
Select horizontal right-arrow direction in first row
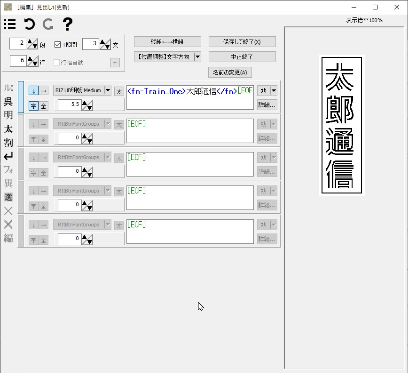[x=44, y=90]
